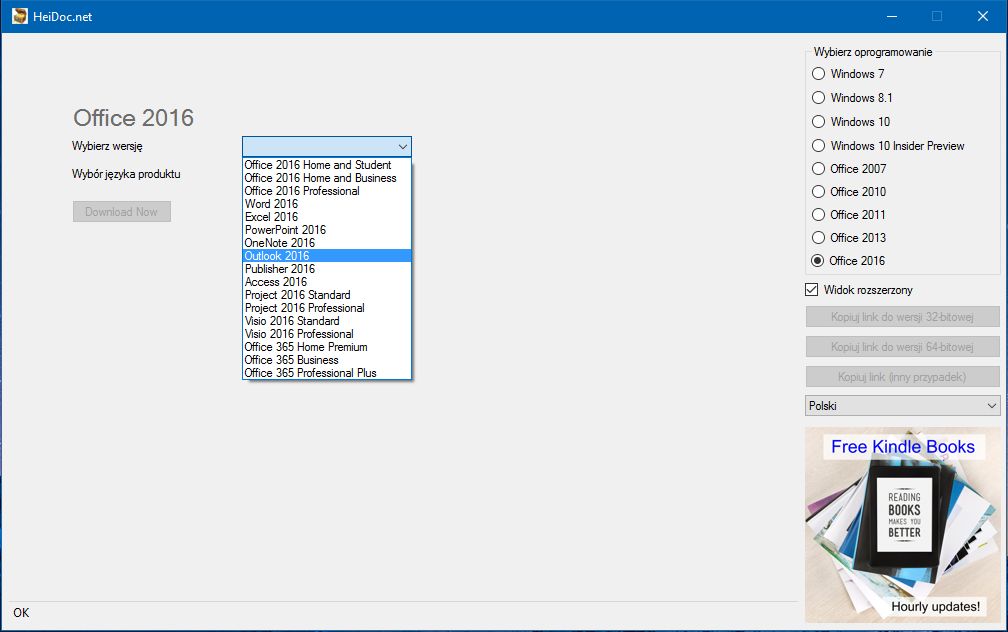Click the HeiDoc.net app icon in title bar
Screen dimensions: 1008x632
[20, 16]
